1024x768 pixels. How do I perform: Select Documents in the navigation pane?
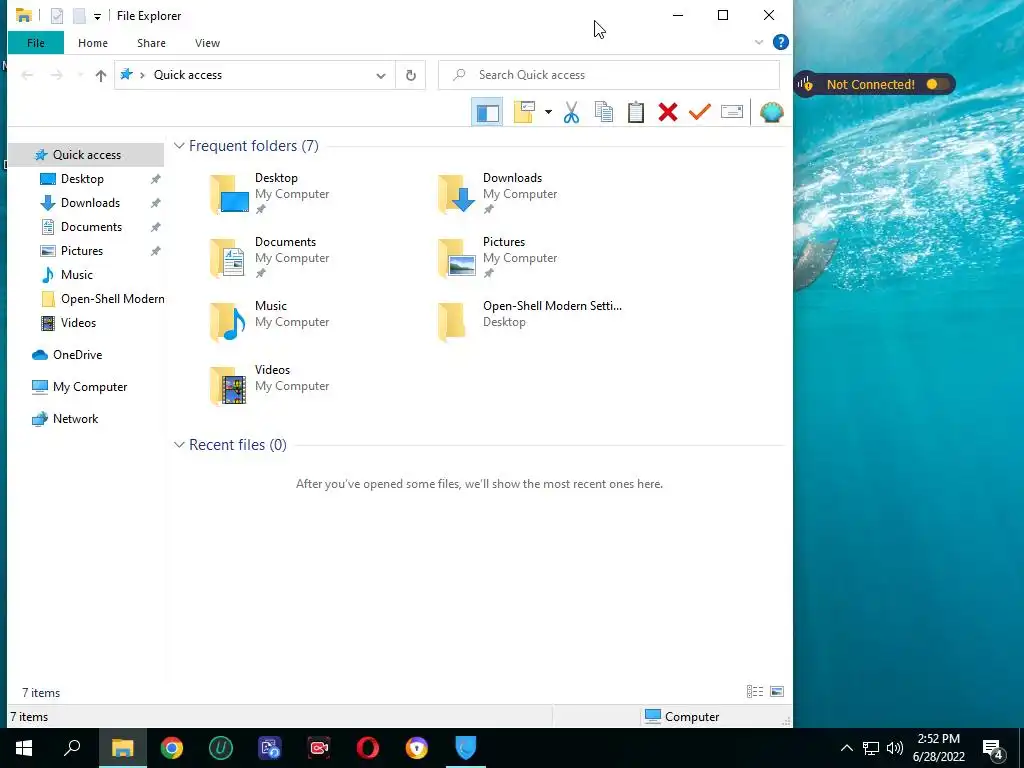pos(91,227)
